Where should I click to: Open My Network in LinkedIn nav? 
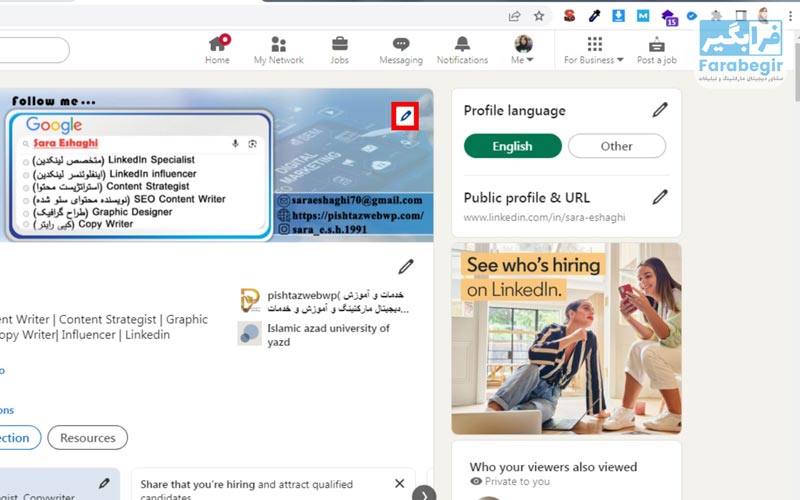[x=279, y=49]
